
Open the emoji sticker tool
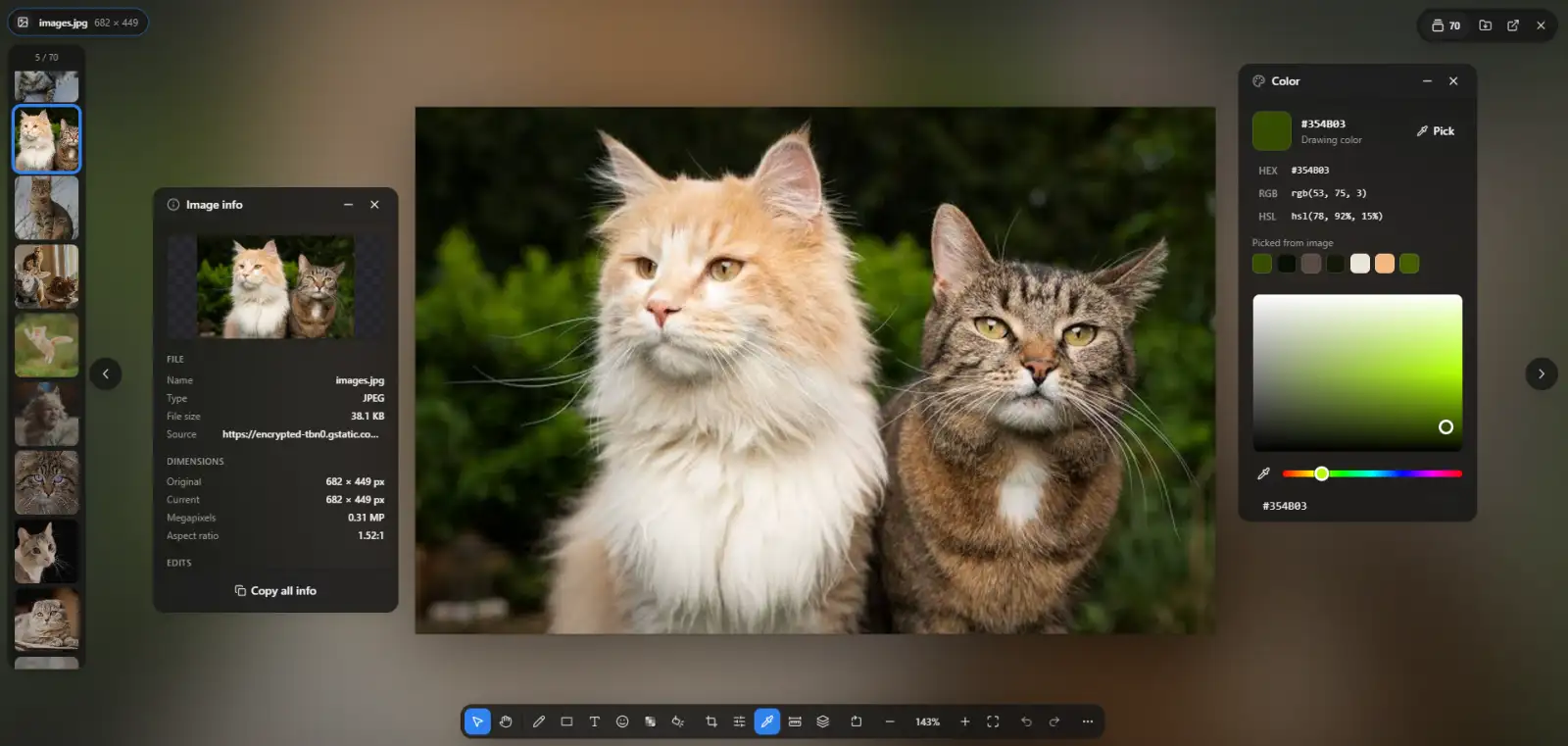pyautogui.click(x=622, y=721)
